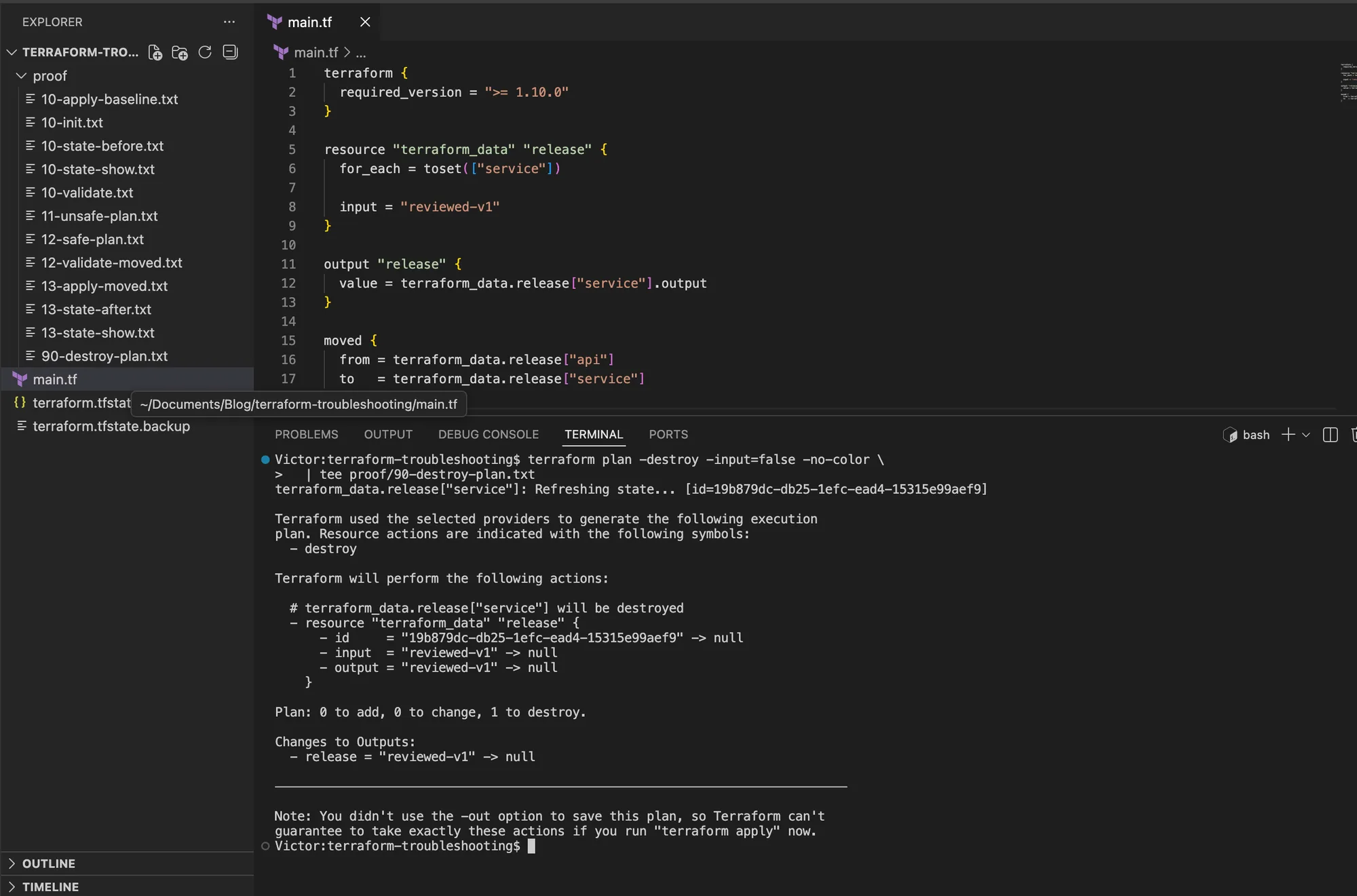Click the terminal prompt input line
The image size is (1357, 896).
click(x=404, y=846)
